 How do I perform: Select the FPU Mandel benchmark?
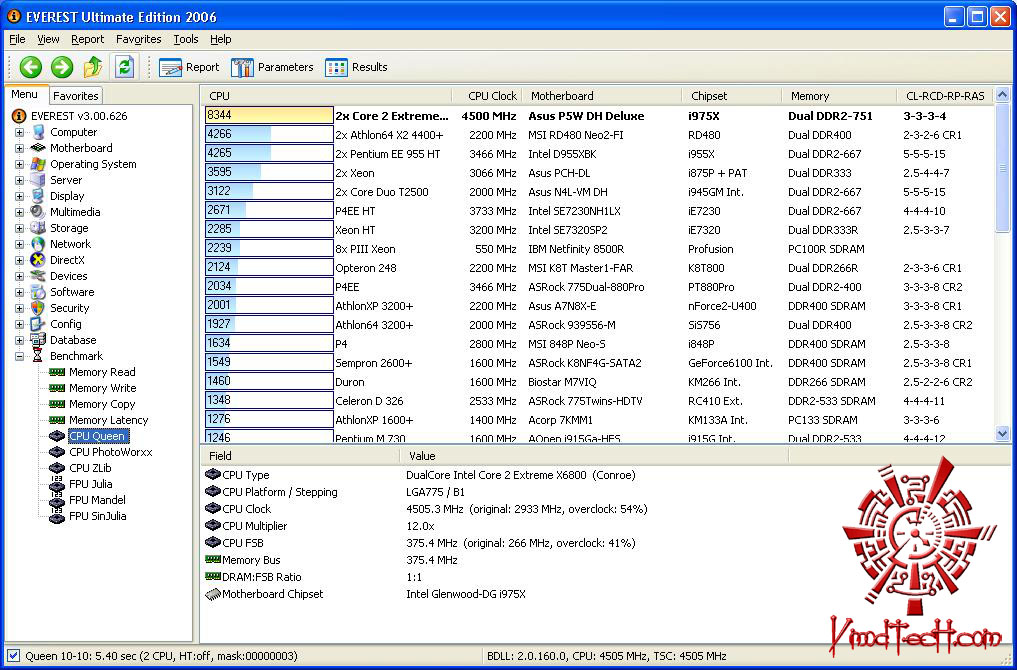click(x=97, y=500)
